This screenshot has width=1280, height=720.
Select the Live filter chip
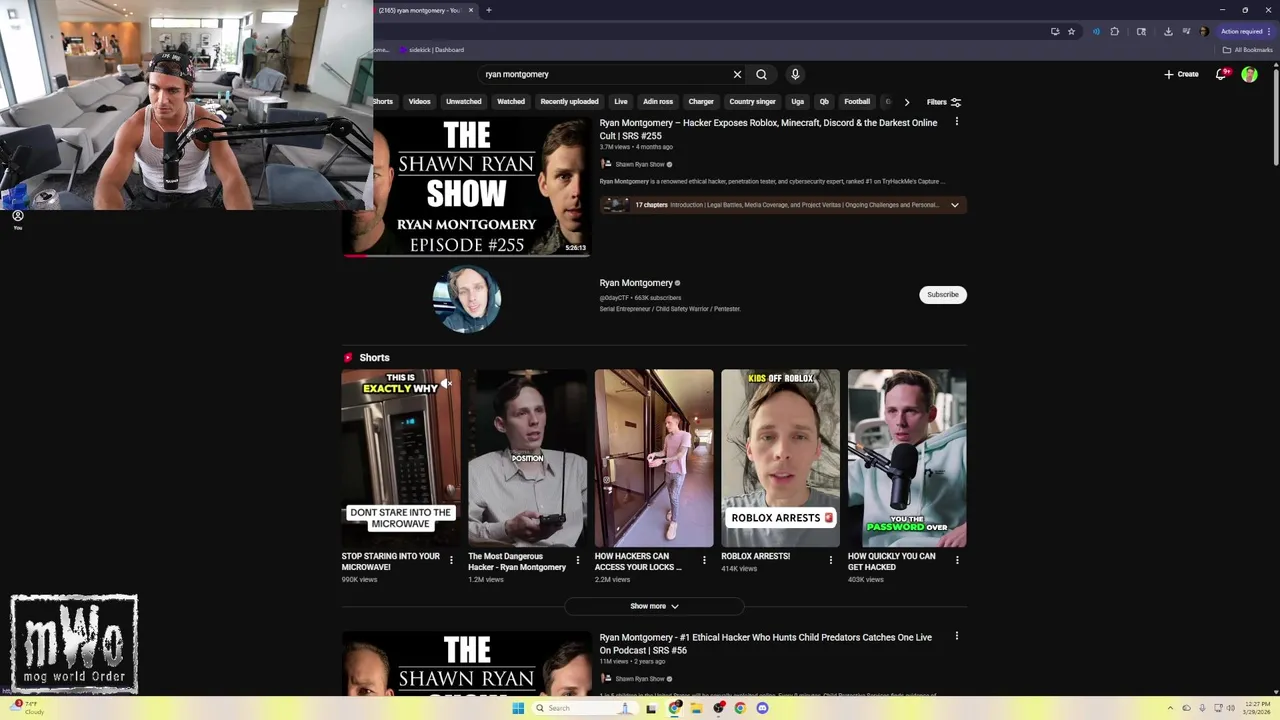point(621,101)
